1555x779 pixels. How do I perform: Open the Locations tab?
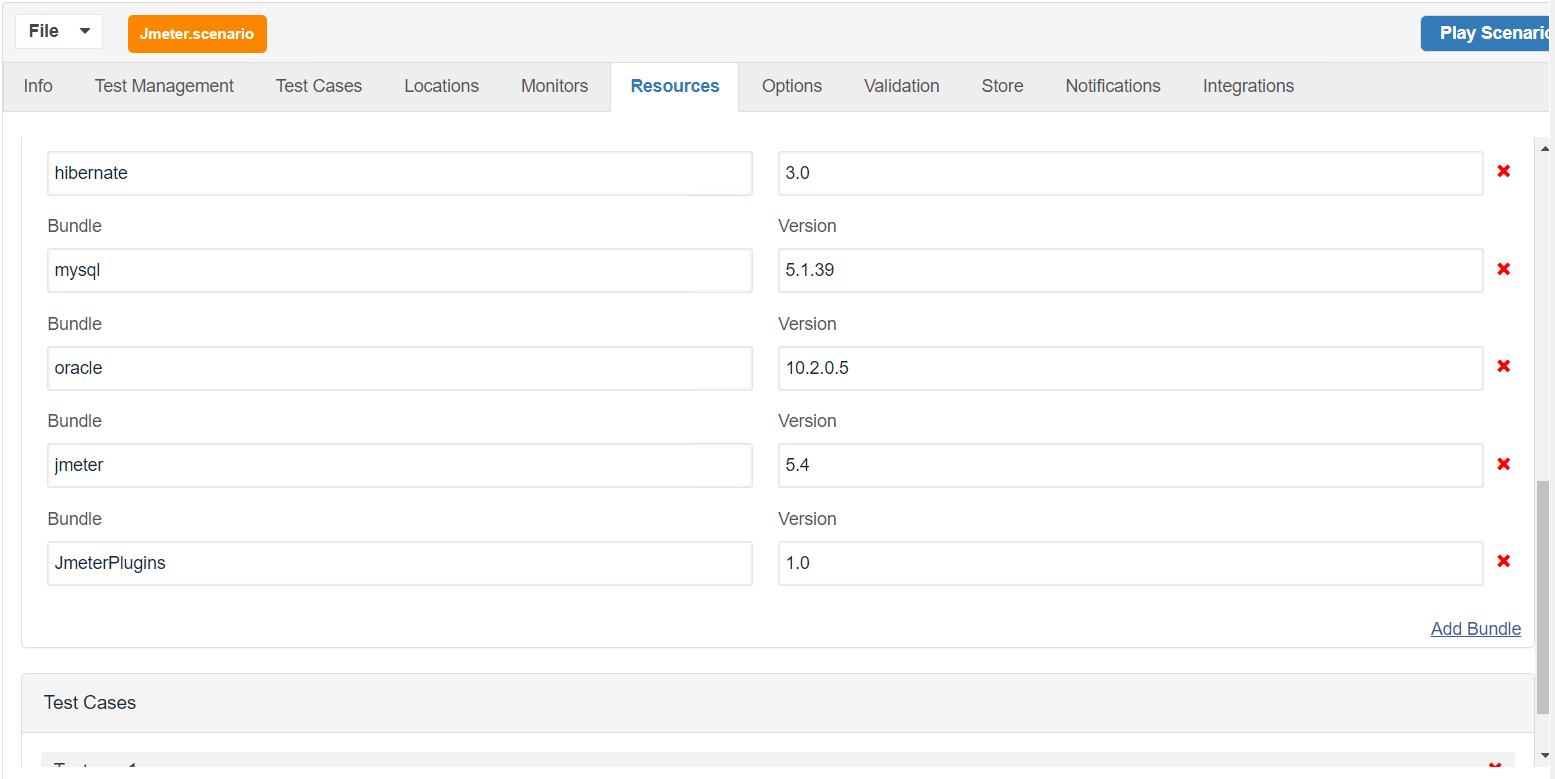441,86
